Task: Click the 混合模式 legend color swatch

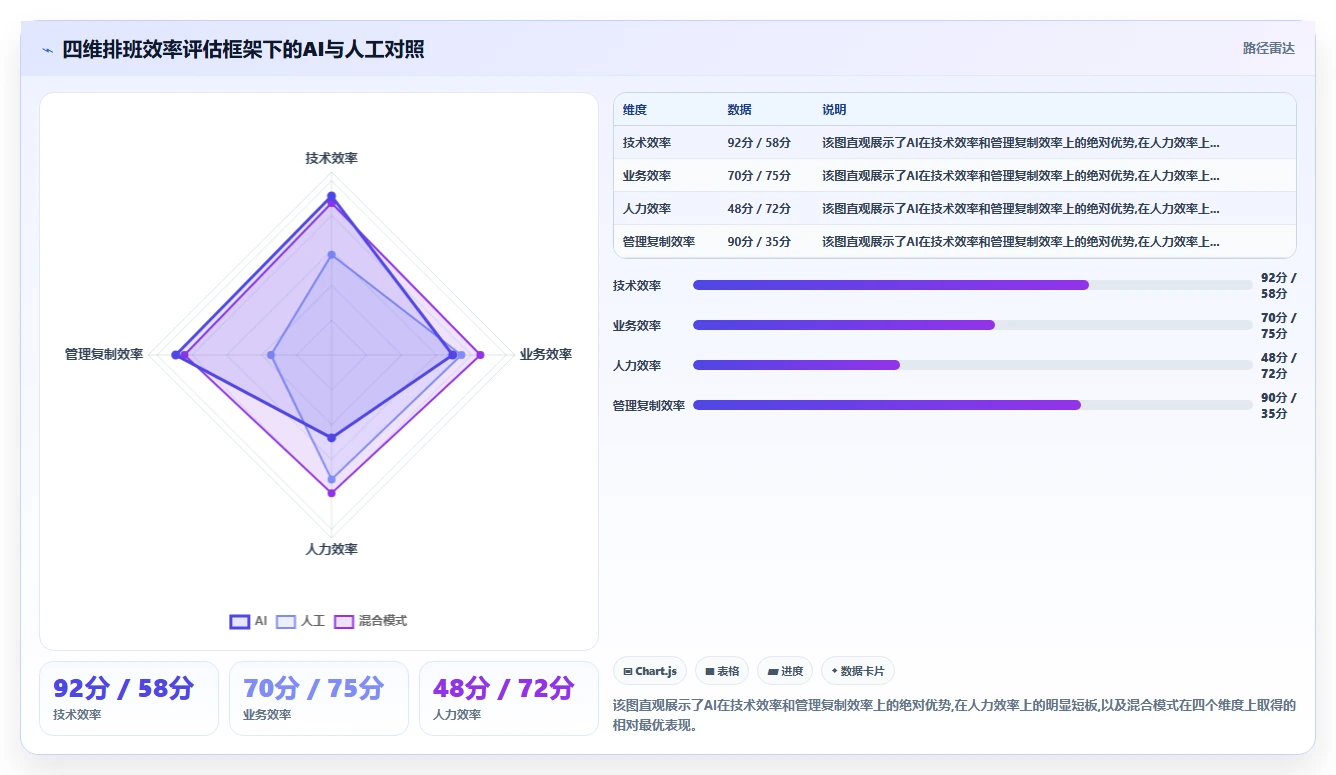Action: click(x=343, y=621)
